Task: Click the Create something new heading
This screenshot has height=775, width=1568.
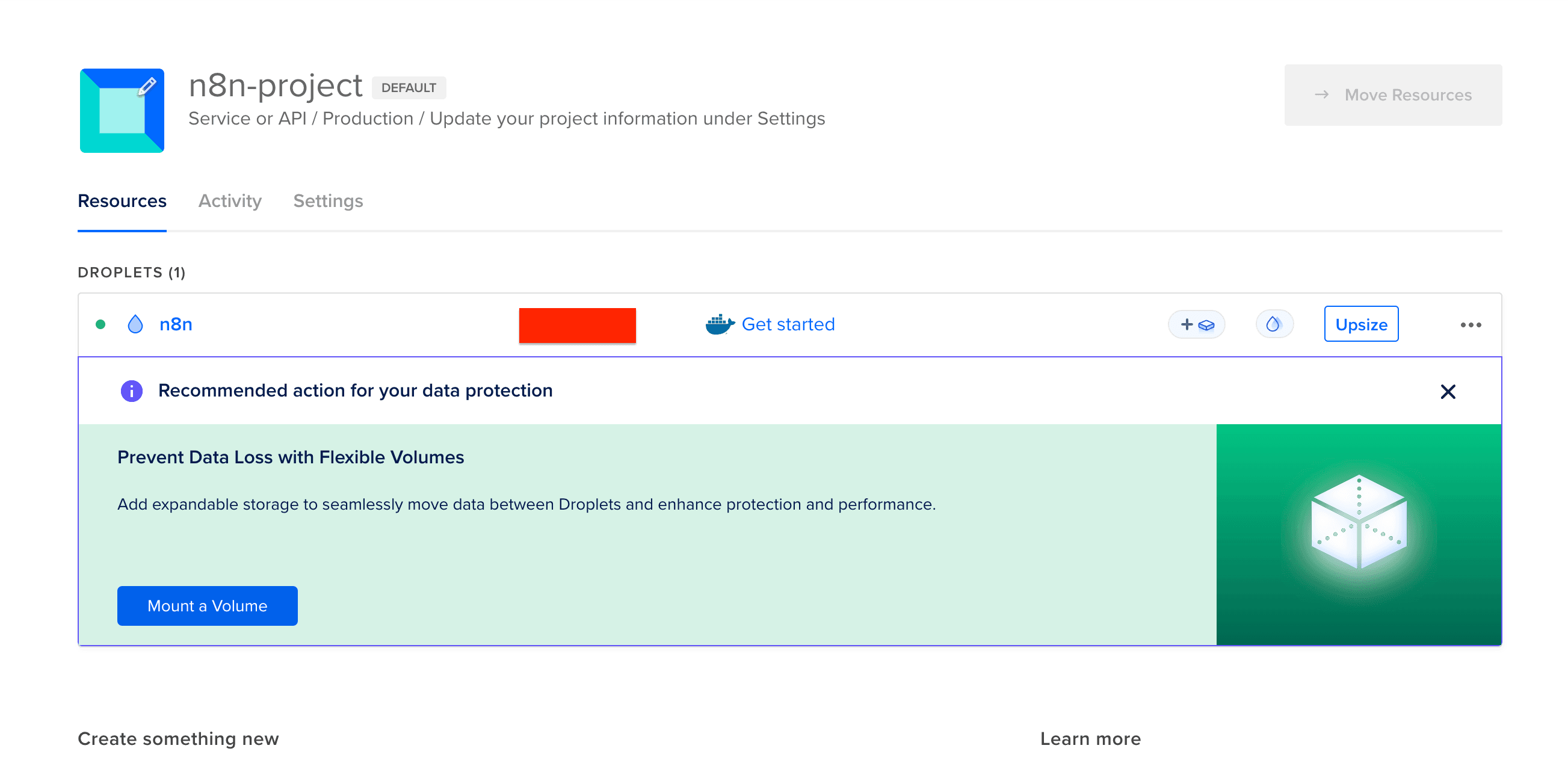Action: pyautogui.click(x=177, y=738)
